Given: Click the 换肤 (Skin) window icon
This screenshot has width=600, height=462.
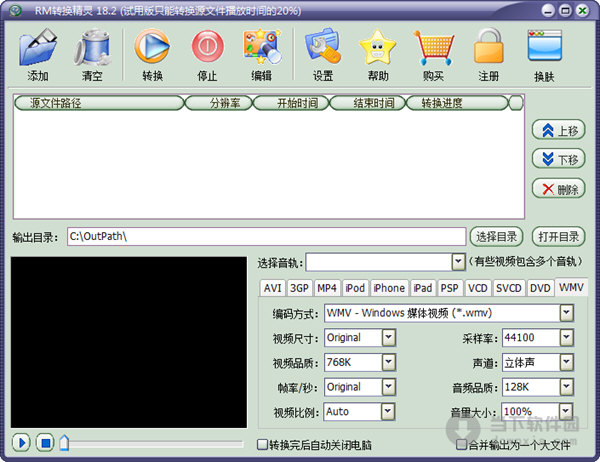Looking at the screenshot, I should point(545,46).
